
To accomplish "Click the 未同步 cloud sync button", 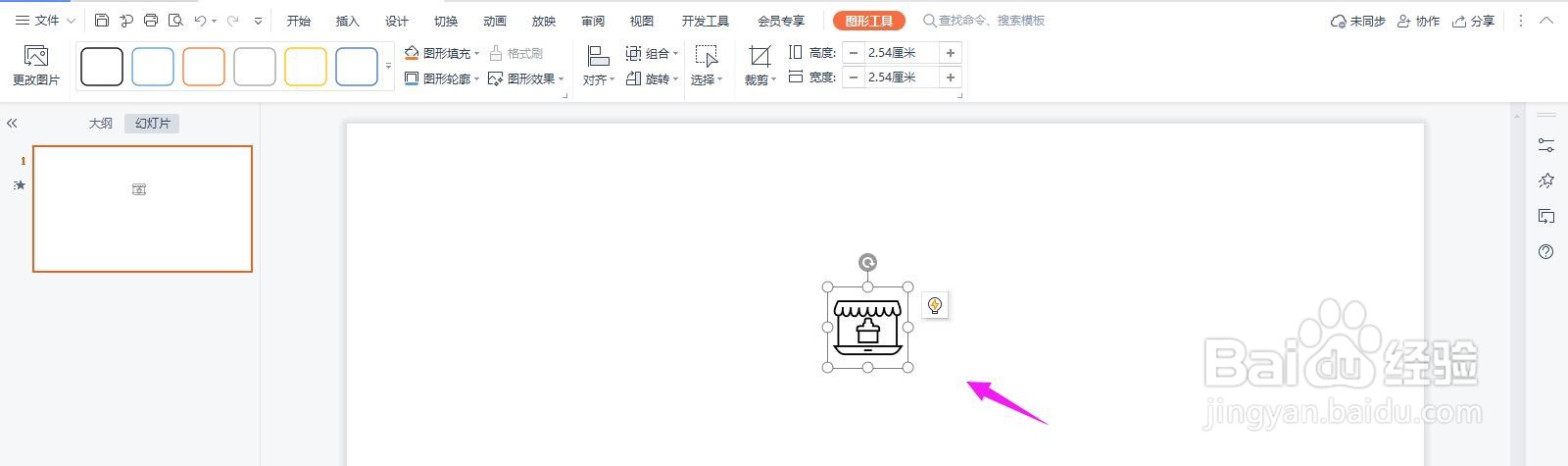I will pyautogui.click(x=1358, y=21).
